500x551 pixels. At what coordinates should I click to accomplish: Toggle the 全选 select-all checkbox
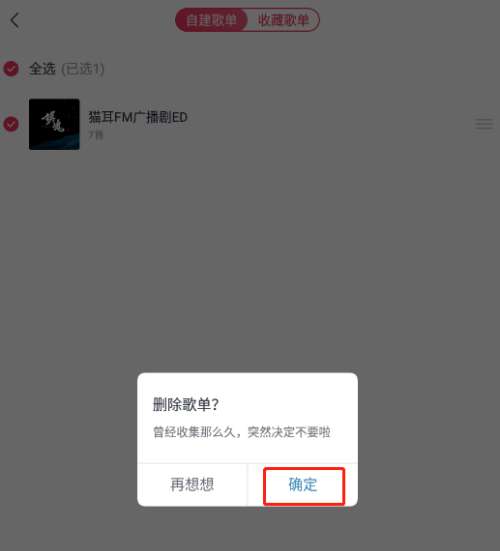[x=11, y=69]
